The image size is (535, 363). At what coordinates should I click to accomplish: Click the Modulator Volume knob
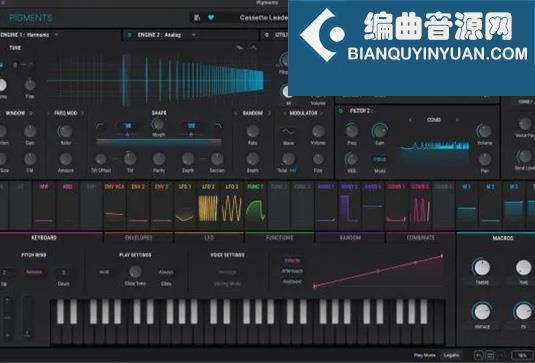click(x=318, y=131)
